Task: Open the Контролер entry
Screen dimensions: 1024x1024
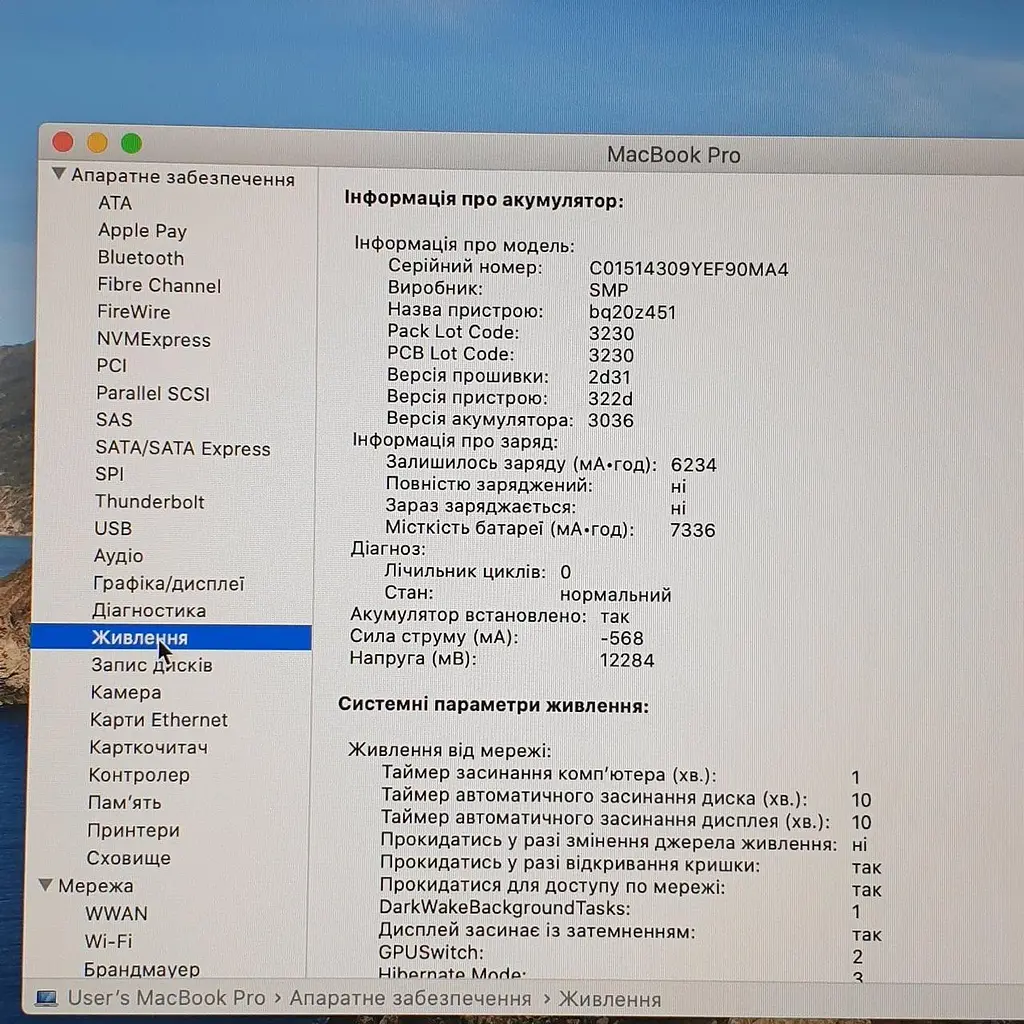Action: 139,775
